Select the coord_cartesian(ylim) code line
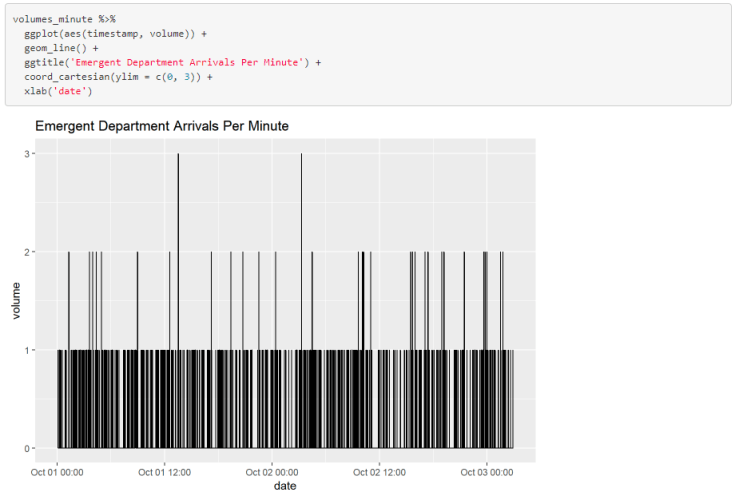The height and width of the screenshot is (496, 735). coord(118,76)
